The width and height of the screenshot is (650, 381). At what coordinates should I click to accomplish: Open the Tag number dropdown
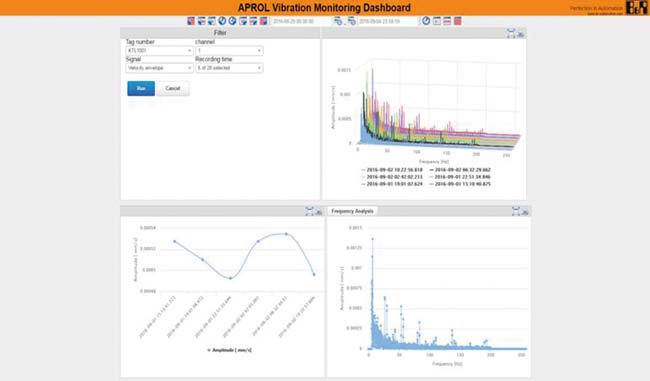tap(159, 51)
